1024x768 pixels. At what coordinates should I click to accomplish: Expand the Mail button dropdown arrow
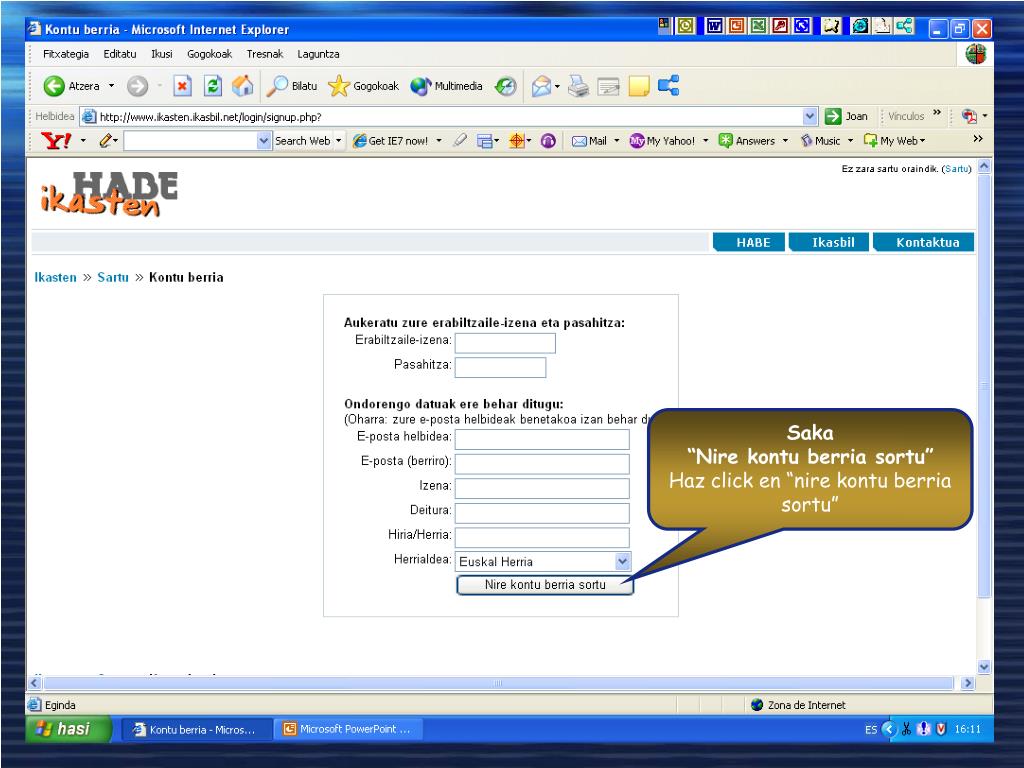tap(616, 140)
